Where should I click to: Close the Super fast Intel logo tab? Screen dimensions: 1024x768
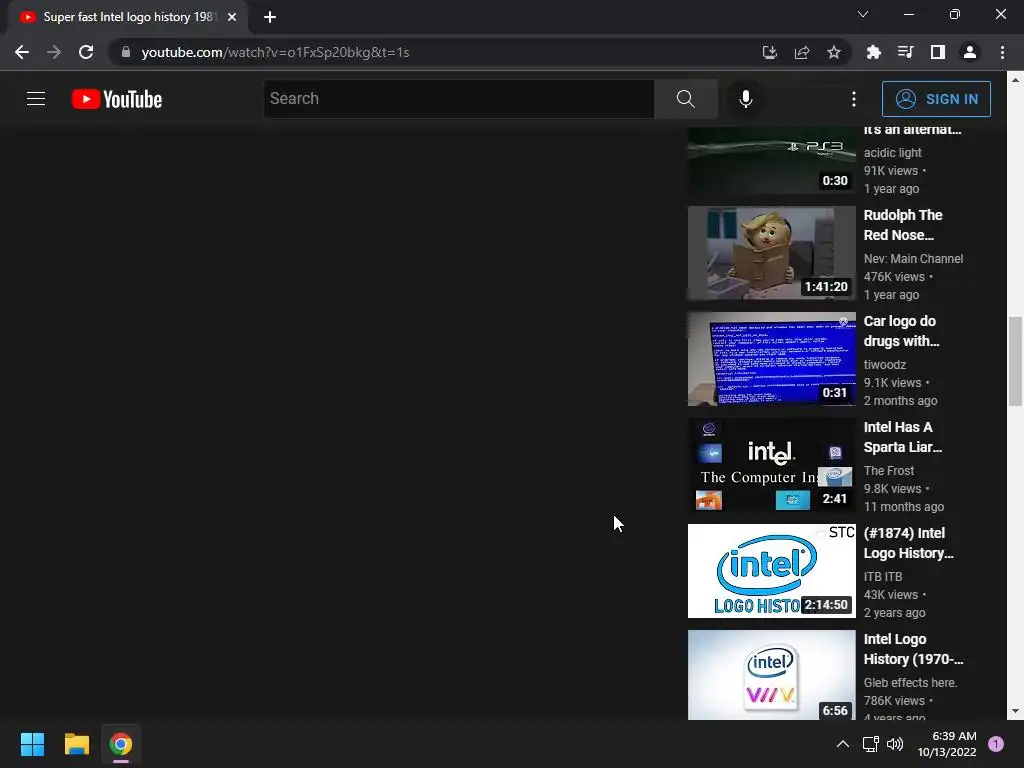point(232,17)
